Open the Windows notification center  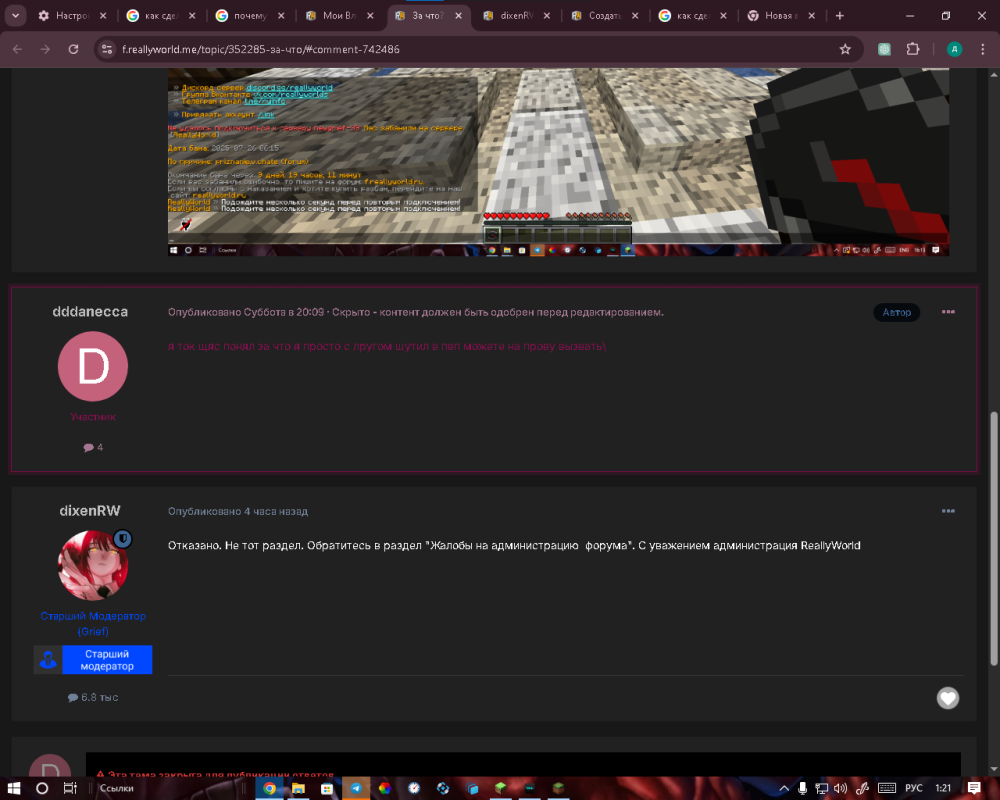point(974,789)
